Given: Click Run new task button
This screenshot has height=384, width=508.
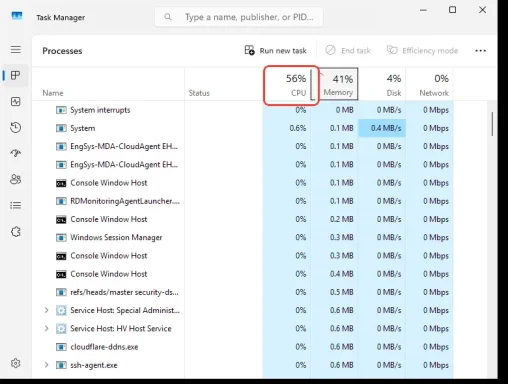Looking at the screenshot, I should click(x=275, y=51).
